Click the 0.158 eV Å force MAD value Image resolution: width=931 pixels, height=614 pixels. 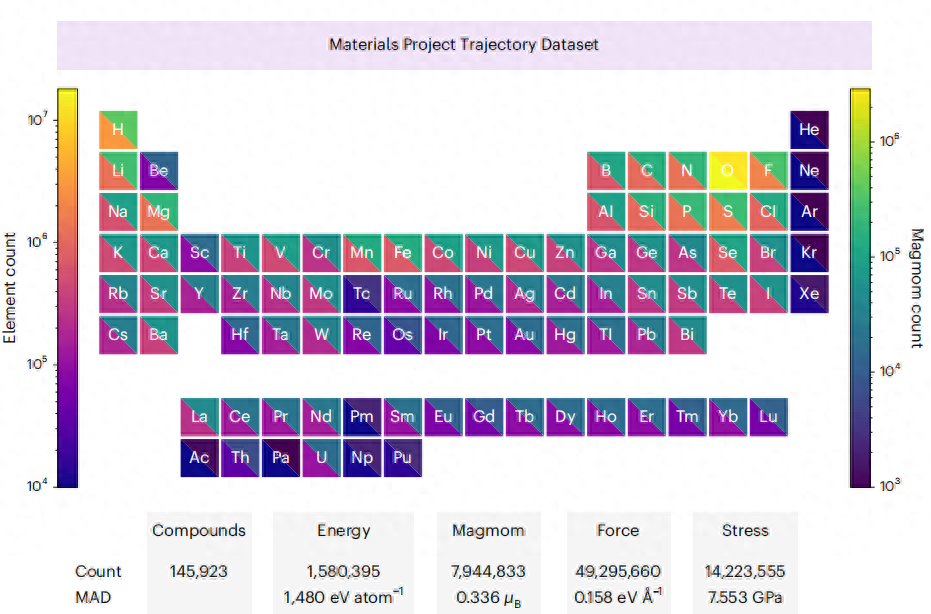click(618, 596)
